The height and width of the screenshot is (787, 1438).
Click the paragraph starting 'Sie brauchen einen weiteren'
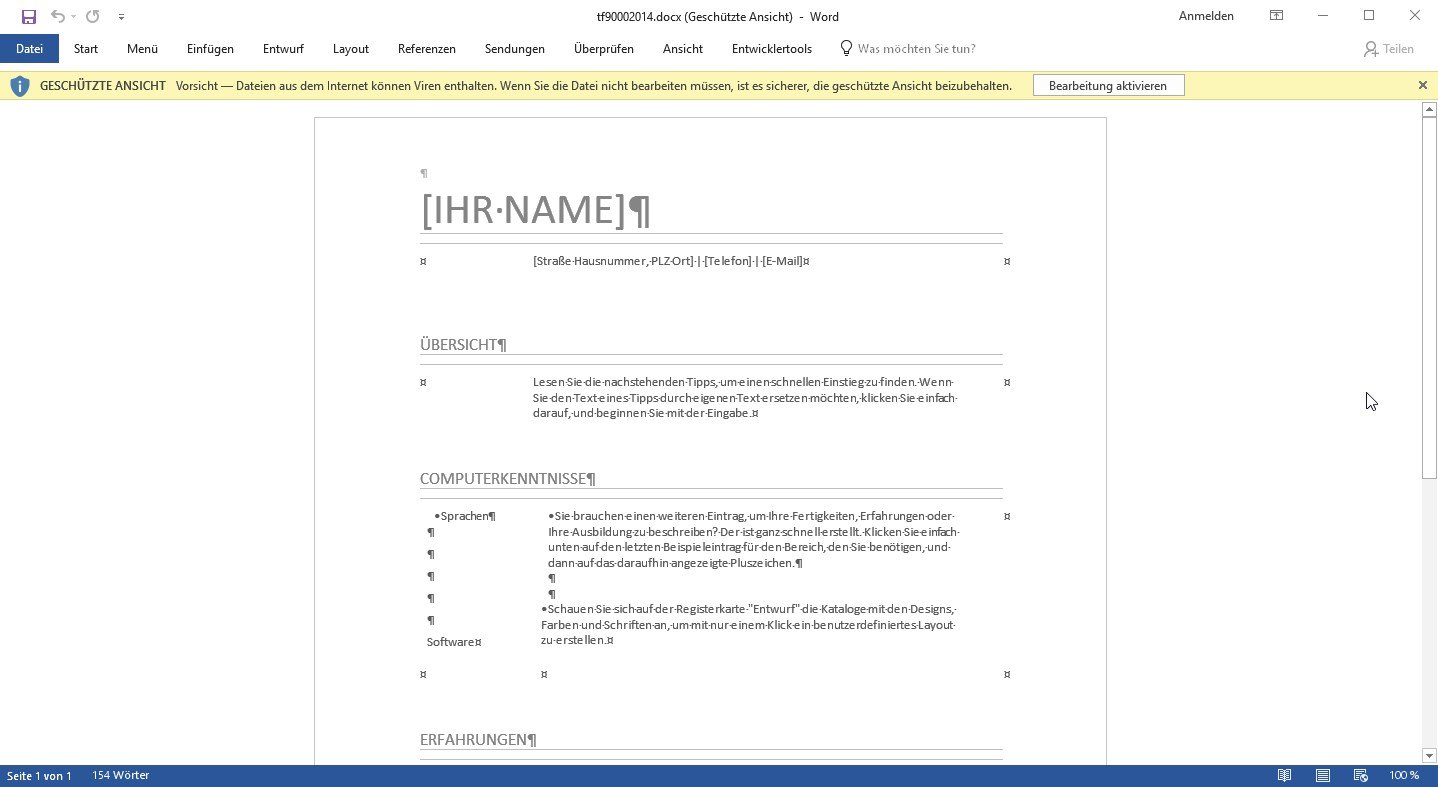click(x=753, y=539)
